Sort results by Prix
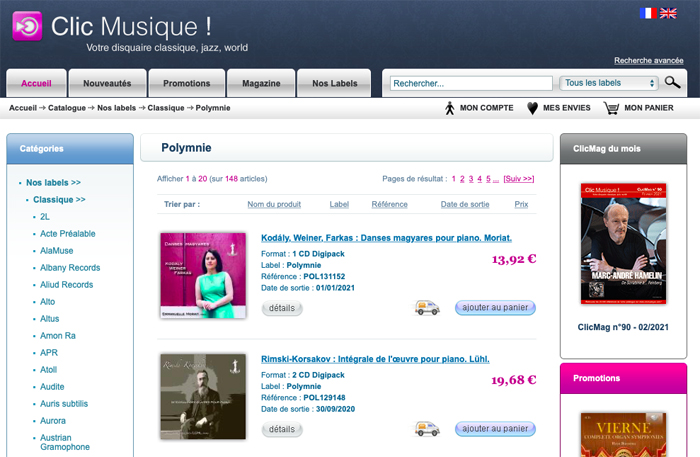This screenshot has width=700, height=457. tap(521, 204)
